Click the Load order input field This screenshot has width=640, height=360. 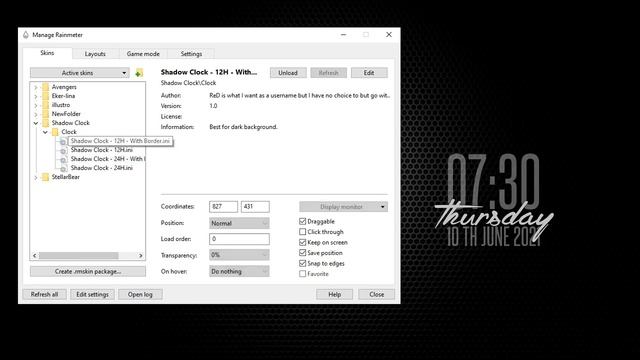tap(239, 239)
